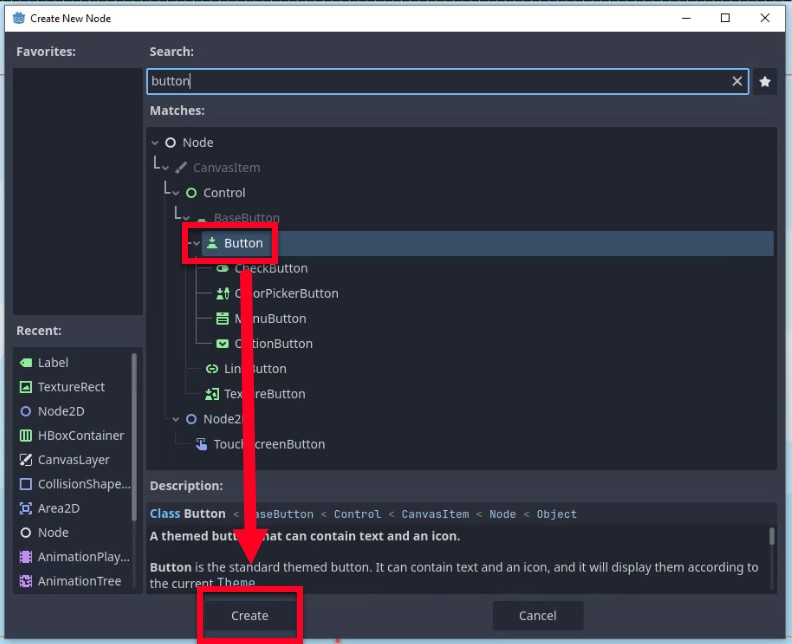Click the TouchScreenButton icon
The height and width of the screenshot is (644, 792).
pyautogui.click(x=202, y=444)
